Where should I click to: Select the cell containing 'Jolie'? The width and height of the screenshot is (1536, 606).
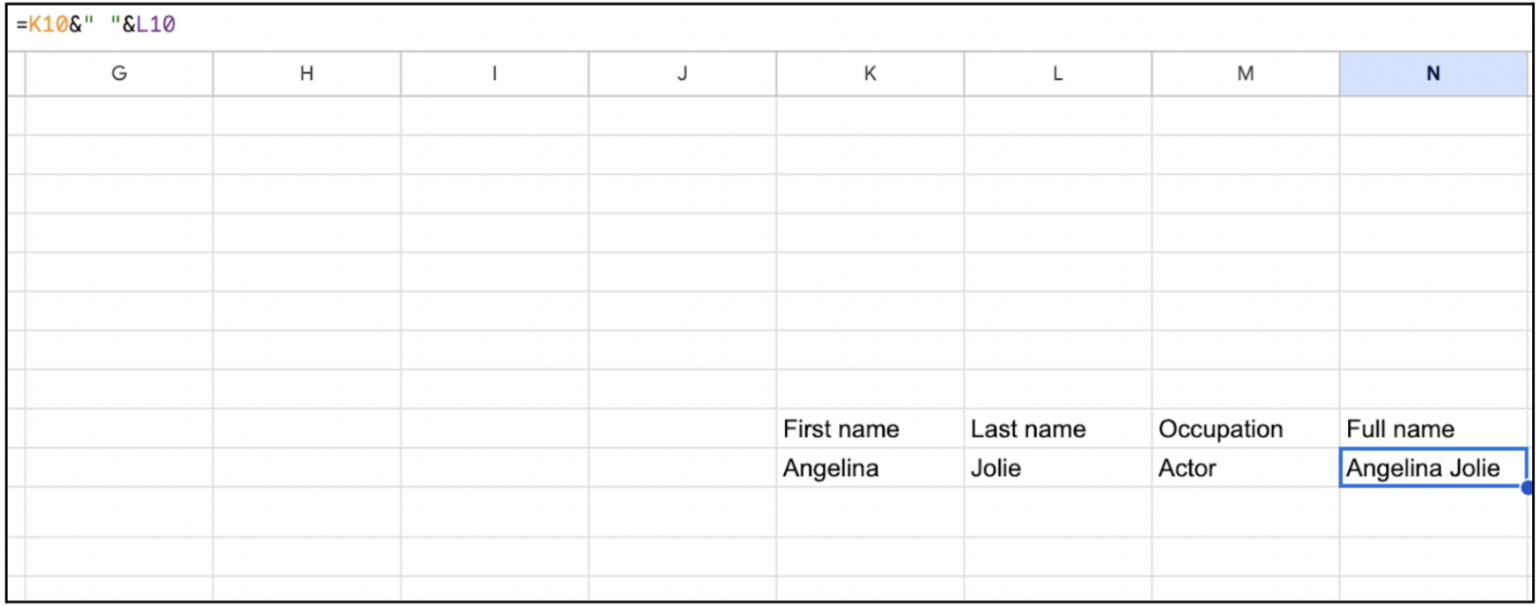point(1057,468)
